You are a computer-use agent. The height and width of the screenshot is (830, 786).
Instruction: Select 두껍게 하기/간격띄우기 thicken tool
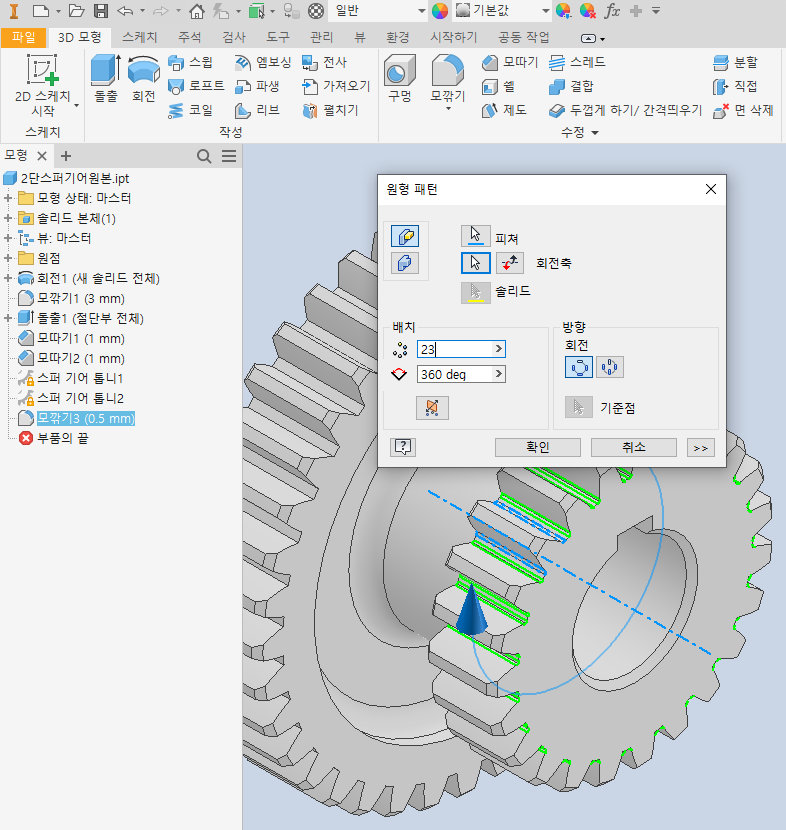(x=625, y=110)
